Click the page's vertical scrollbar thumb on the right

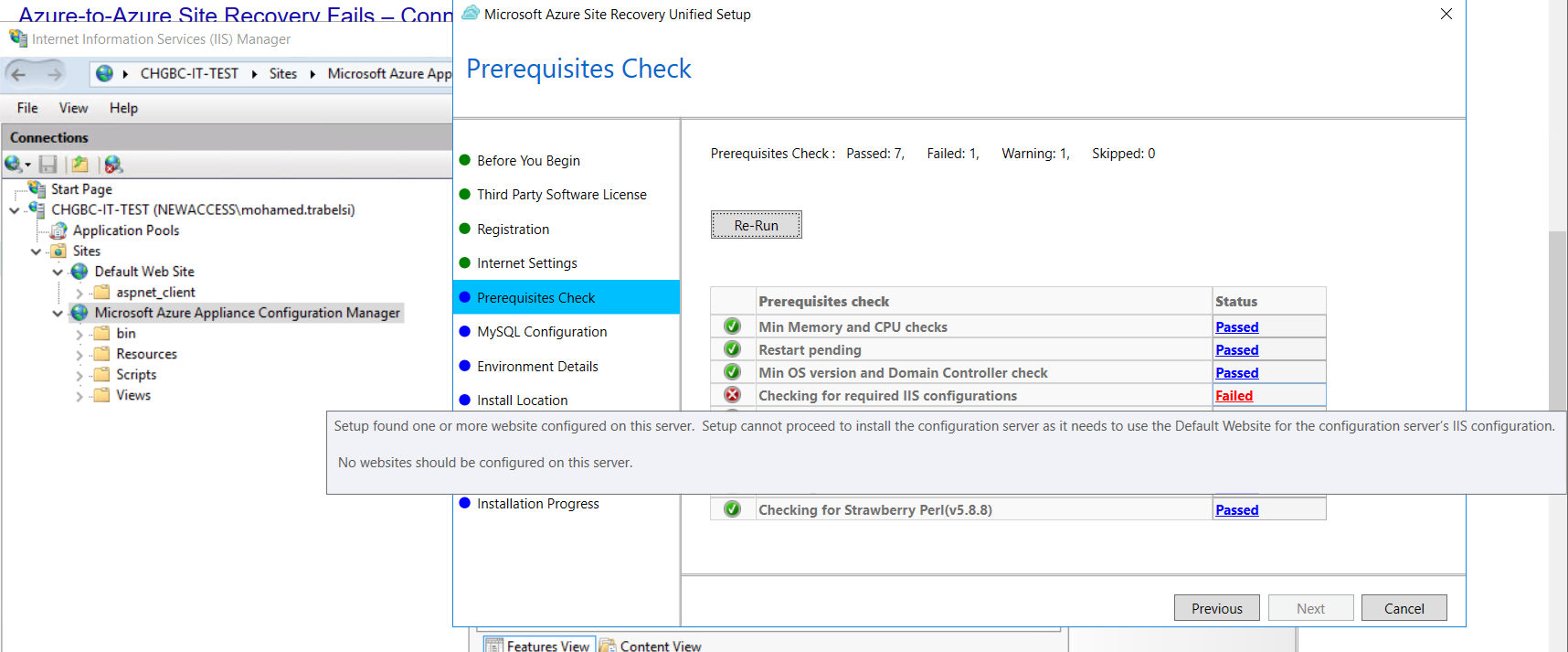pyautogui.click(x=1558, y=322)
